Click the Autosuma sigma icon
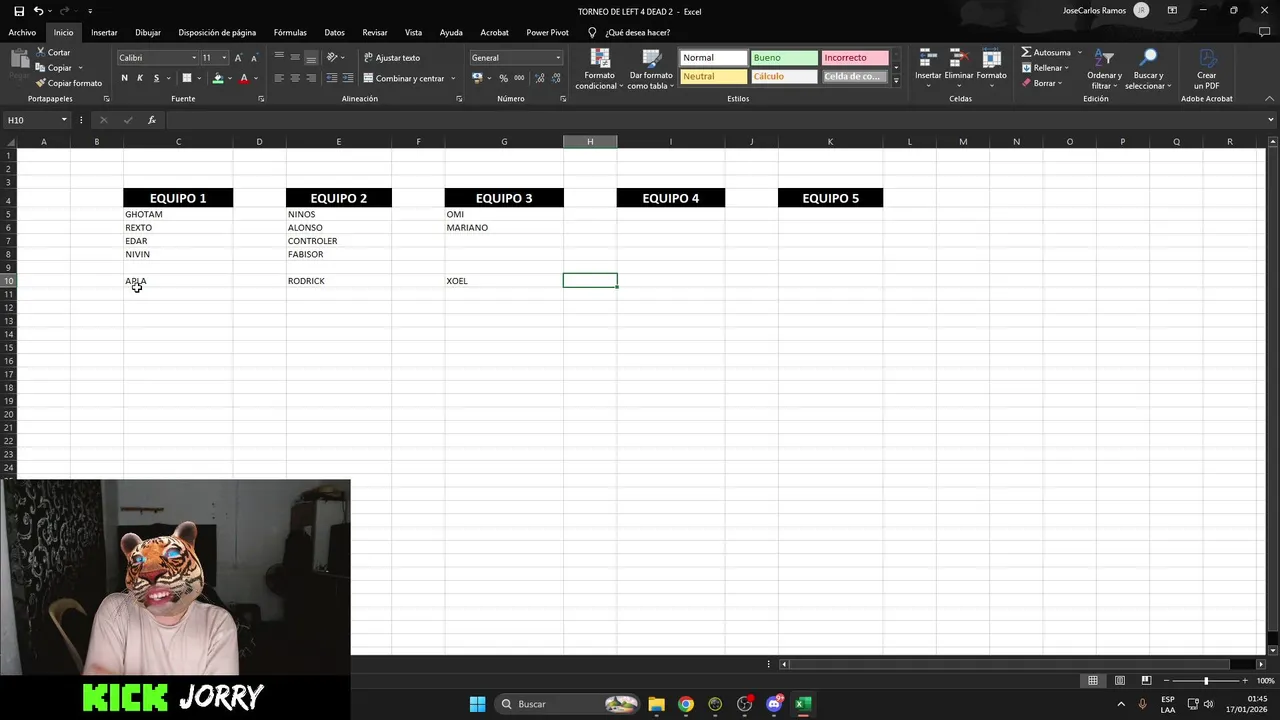Image resolution: width=1280 pixels, height=720 pixels. [x=1027, y=52]
